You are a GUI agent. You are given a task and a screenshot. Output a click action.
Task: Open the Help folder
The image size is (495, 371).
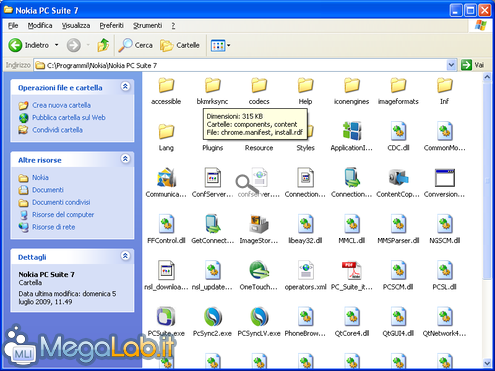(305, 91)
